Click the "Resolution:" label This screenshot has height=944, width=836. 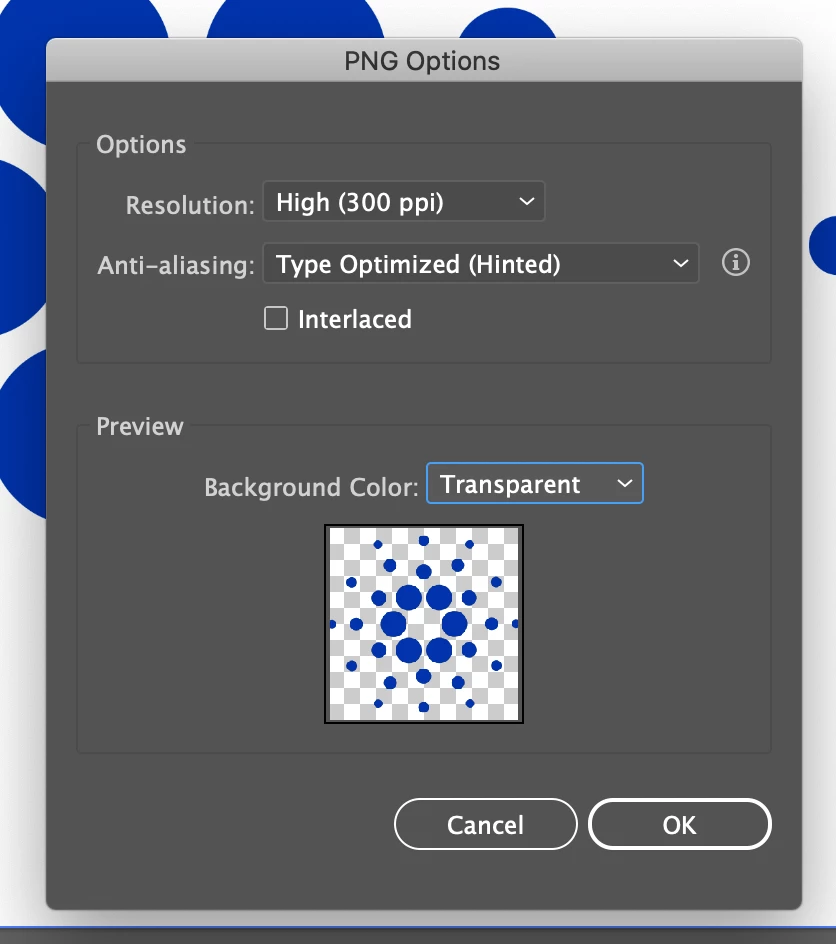[x=190, y=205]
